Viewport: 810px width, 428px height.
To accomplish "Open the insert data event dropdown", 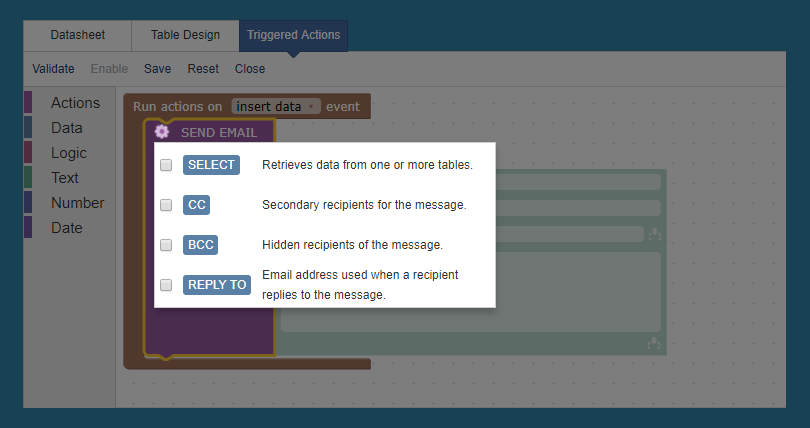I will 276,106.
